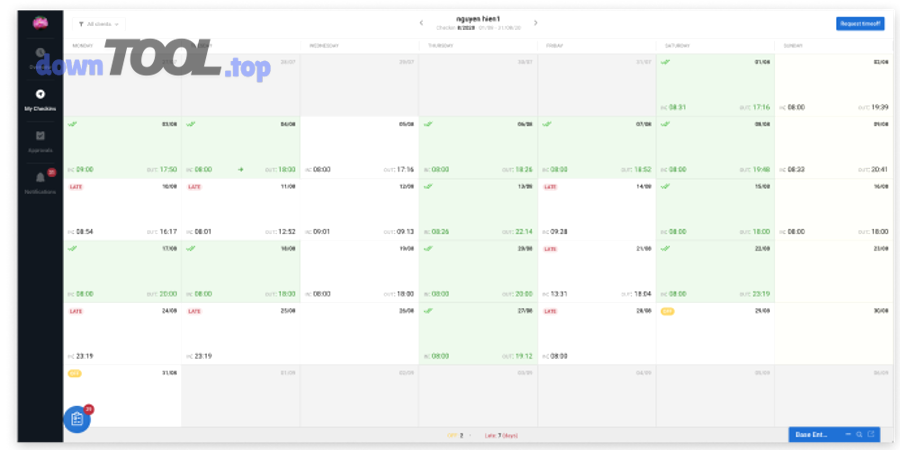Select the My Checkins sidebar icon
The image size is (900, 450).
(x=40, y=95)
